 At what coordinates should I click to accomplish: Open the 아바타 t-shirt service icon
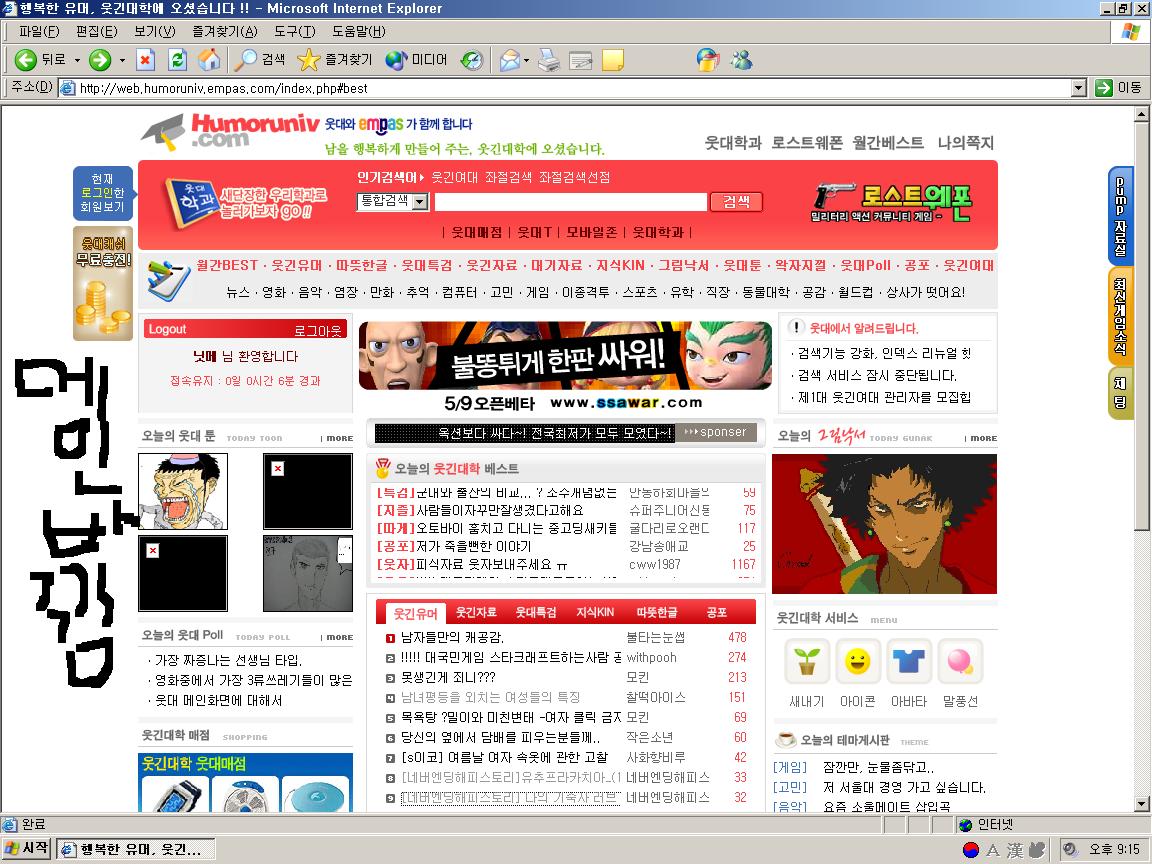pyautogui.click(x=908, y=661)
